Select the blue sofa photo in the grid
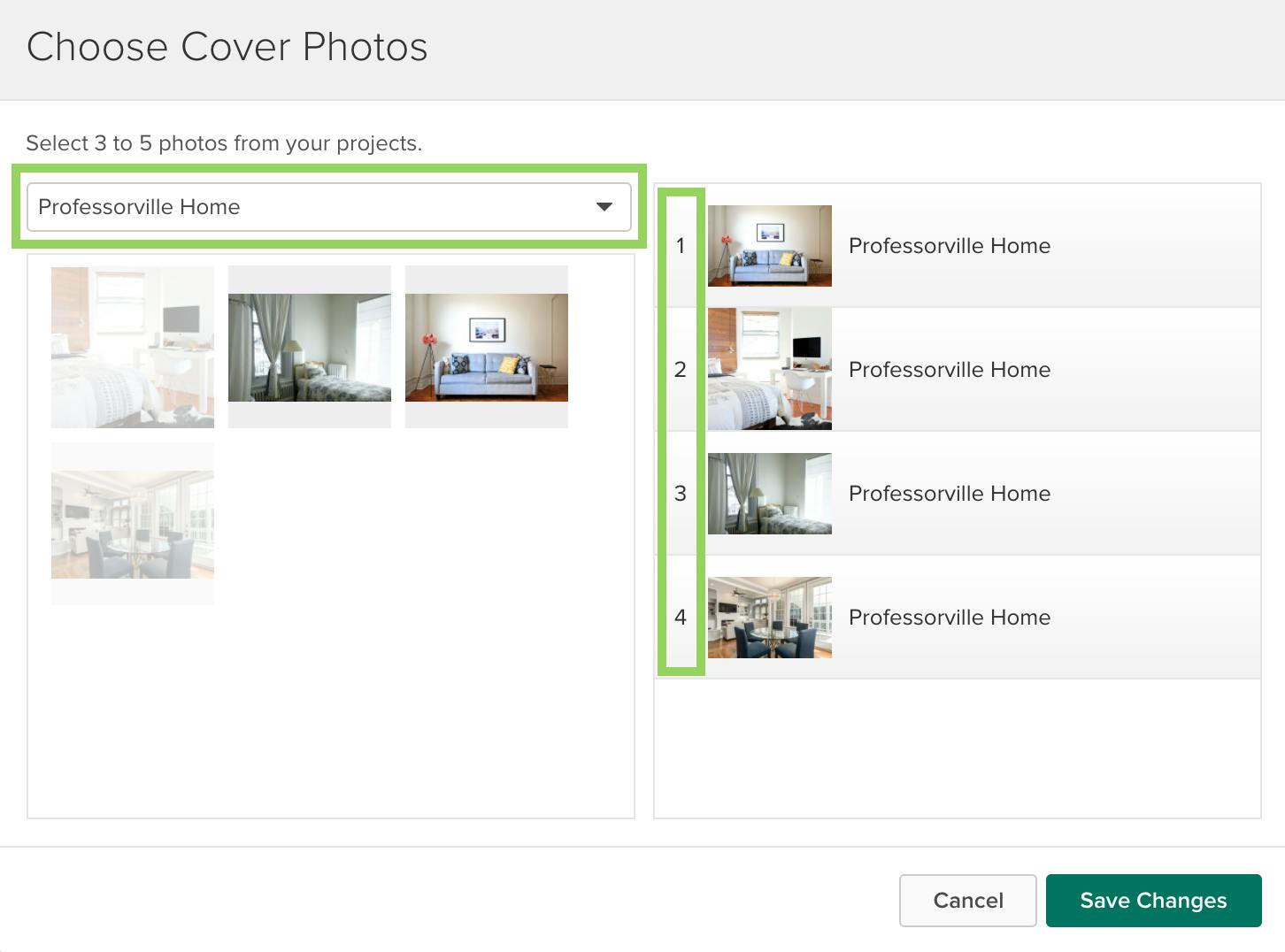Screen dimensions: 1285x952 click(x=487, y=347)
